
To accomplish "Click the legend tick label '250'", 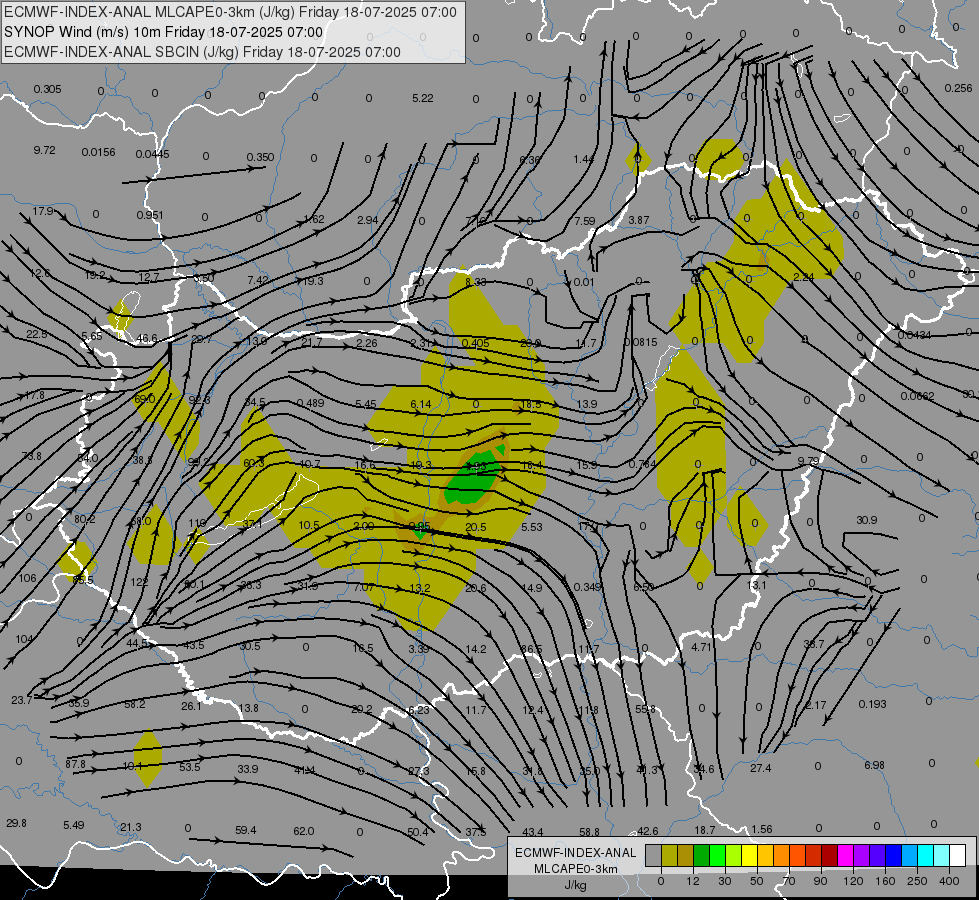I will click(x=917, y=881).
